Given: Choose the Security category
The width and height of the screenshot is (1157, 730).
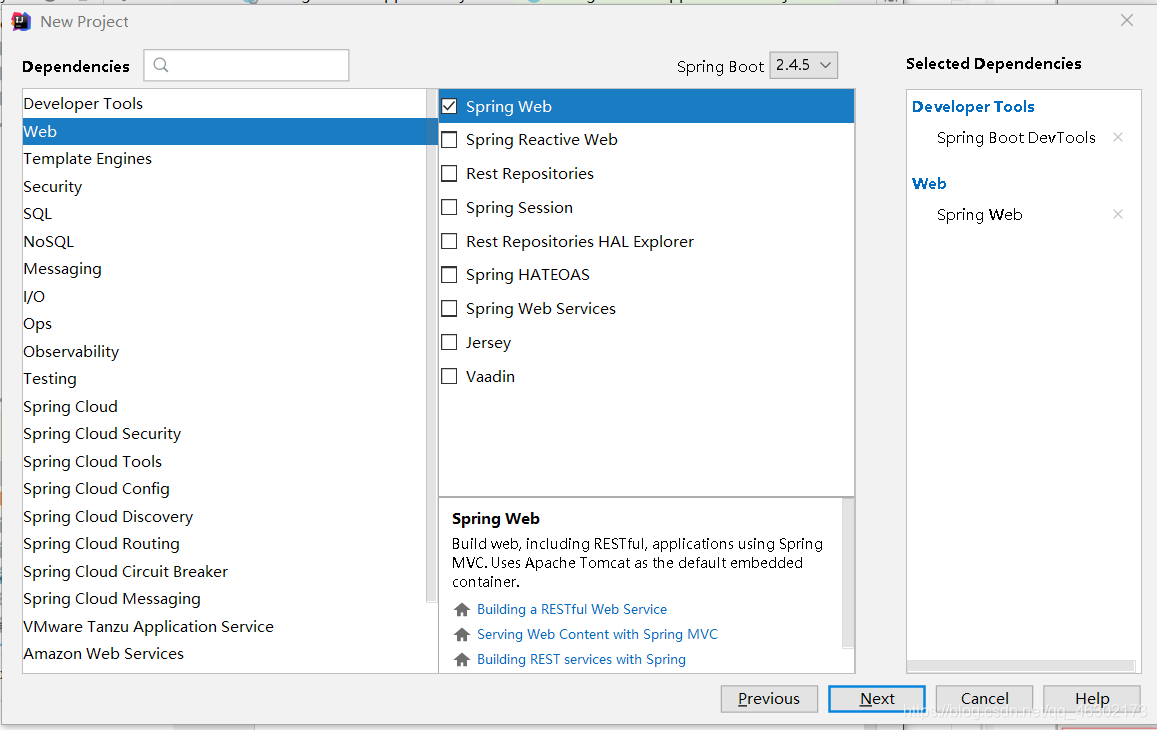Looking at the screenshot, I should (224, 187).
